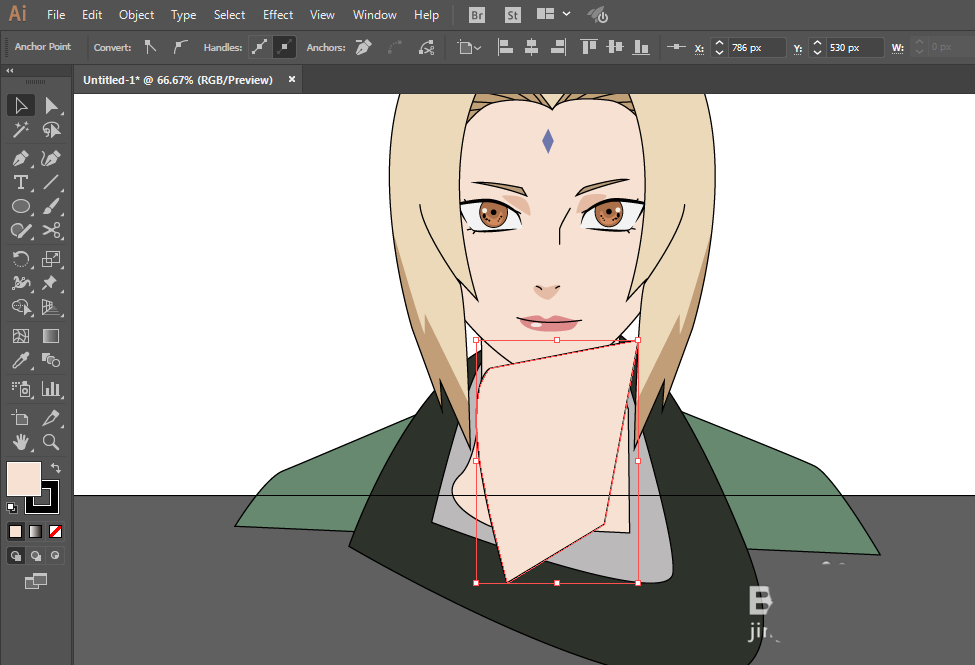Toggle show handles for multiple selected anchors
This screenshot has width=975, height=665.
coord(260,47)
